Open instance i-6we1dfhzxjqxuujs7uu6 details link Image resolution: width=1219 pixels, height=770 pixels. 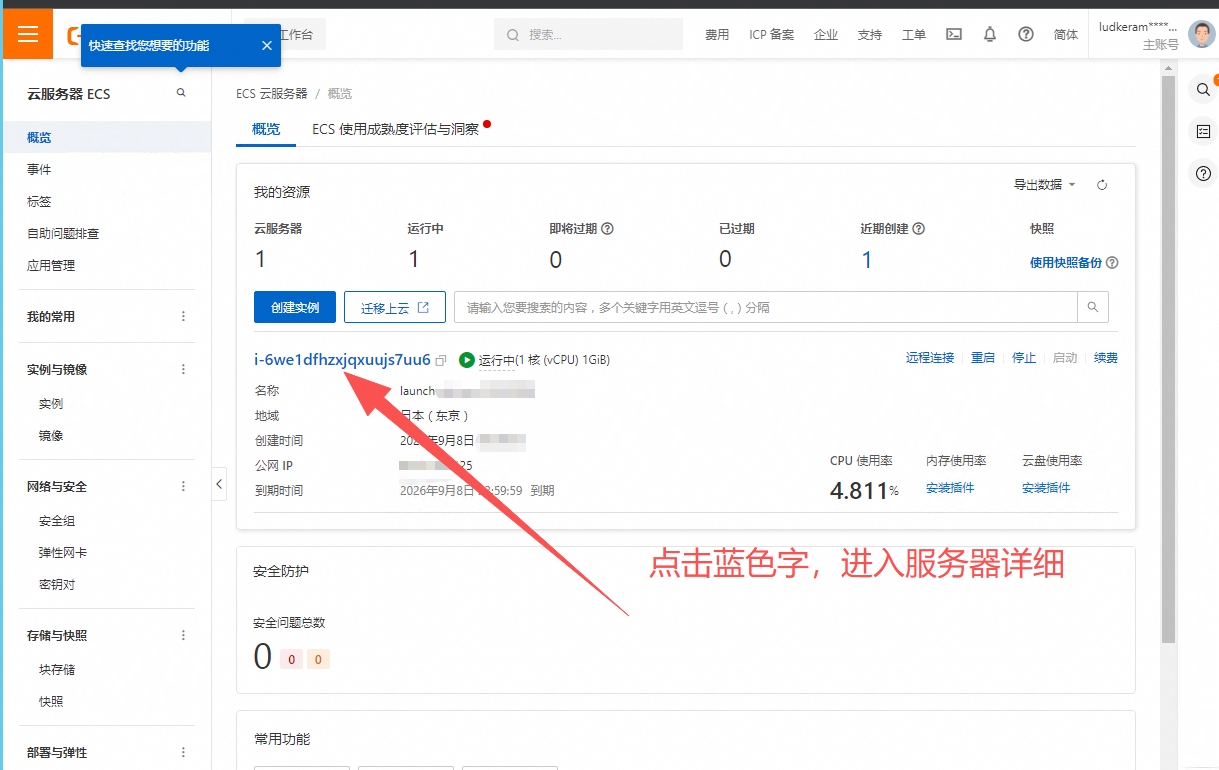[342, 360]
